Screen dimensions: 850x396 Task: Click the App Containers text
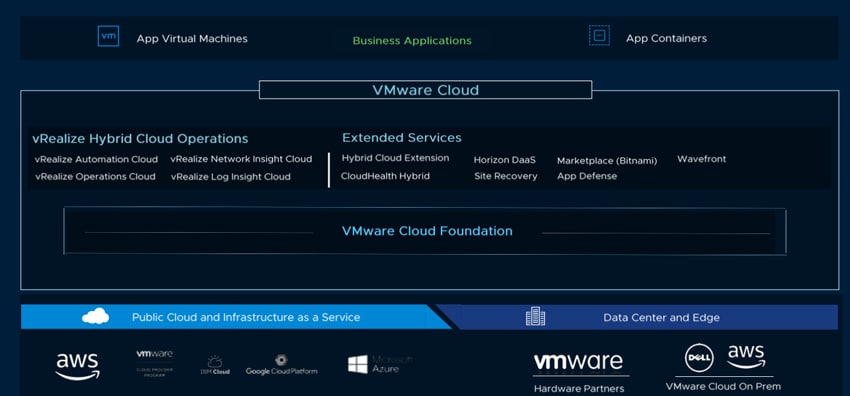666,38
